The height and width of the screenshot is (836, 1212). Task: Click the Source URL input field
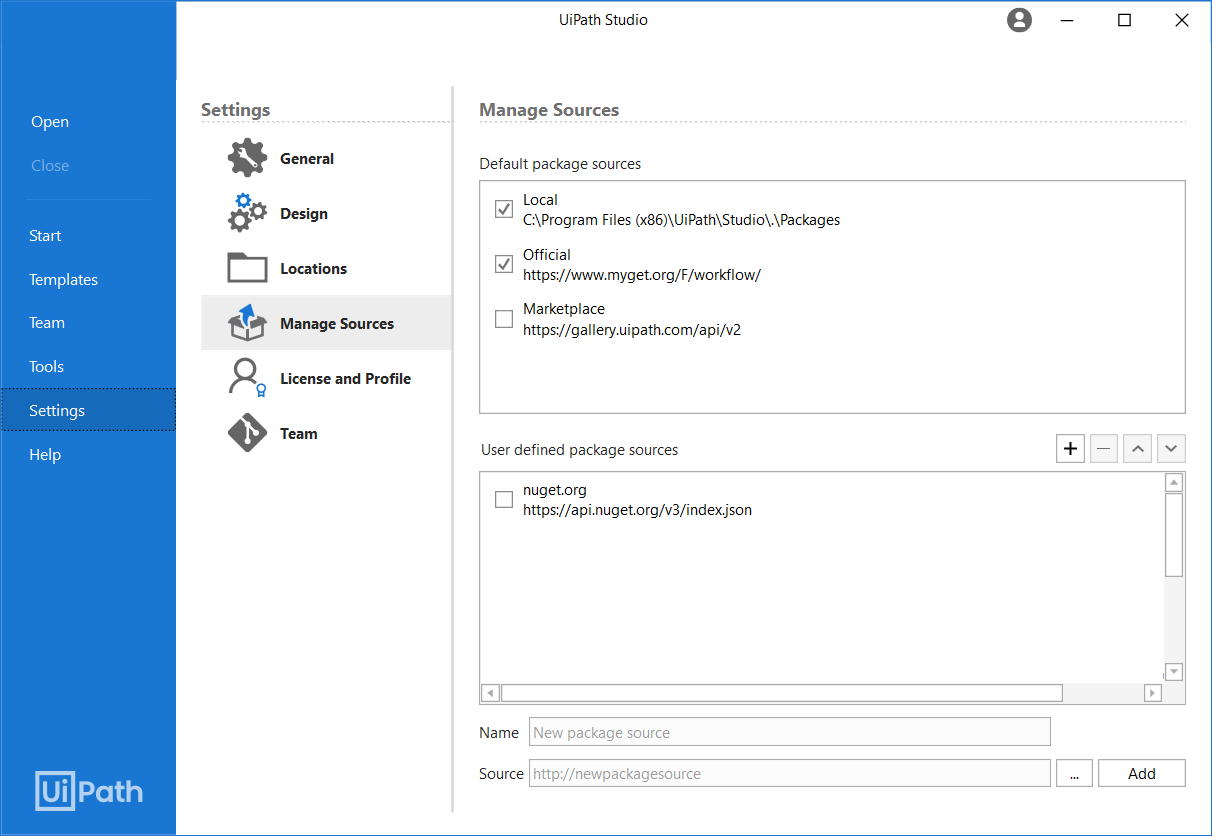tap(790, 773)
